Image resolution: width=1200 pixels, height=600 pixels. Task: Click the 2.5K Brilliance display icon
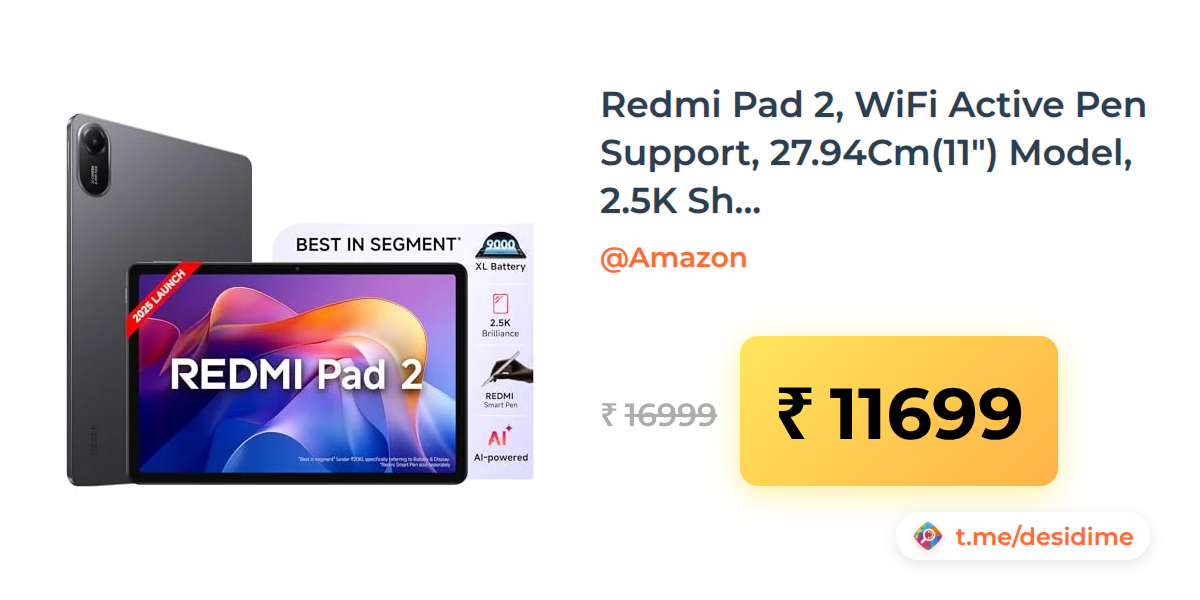coord(501,315)
